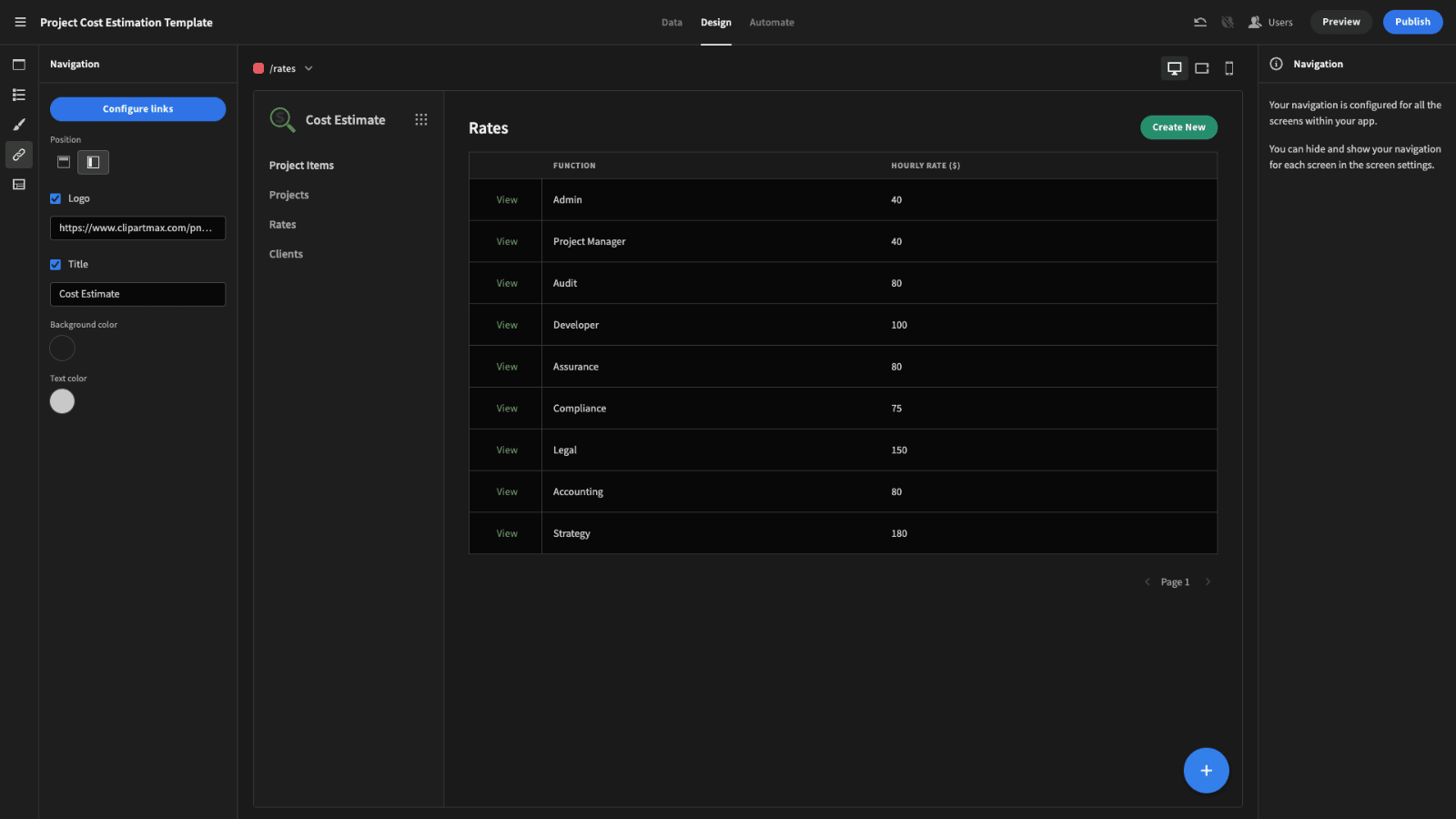
Task: Open the Text color swatch
Action: (x=62, y=401)
